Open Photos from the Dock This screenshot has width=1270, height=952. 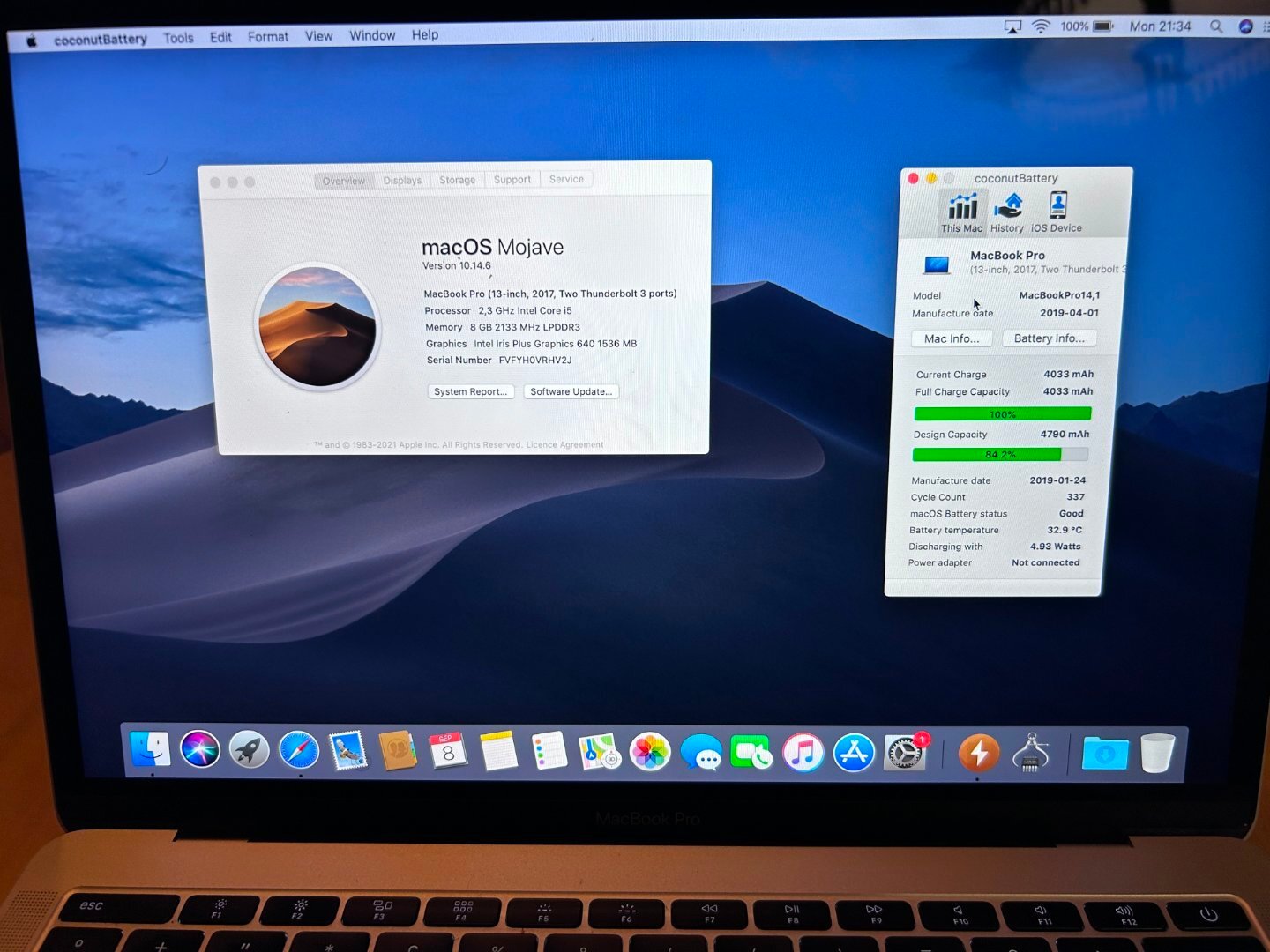[x=650, y=753]
